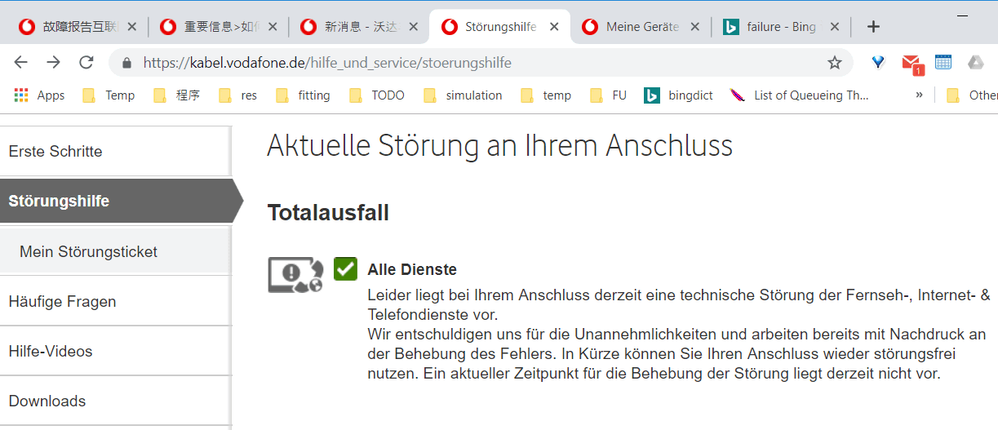998x430 pixels.
Task: Expand the hidden bookmarks overflow chevron
Action: click(919, 96)
